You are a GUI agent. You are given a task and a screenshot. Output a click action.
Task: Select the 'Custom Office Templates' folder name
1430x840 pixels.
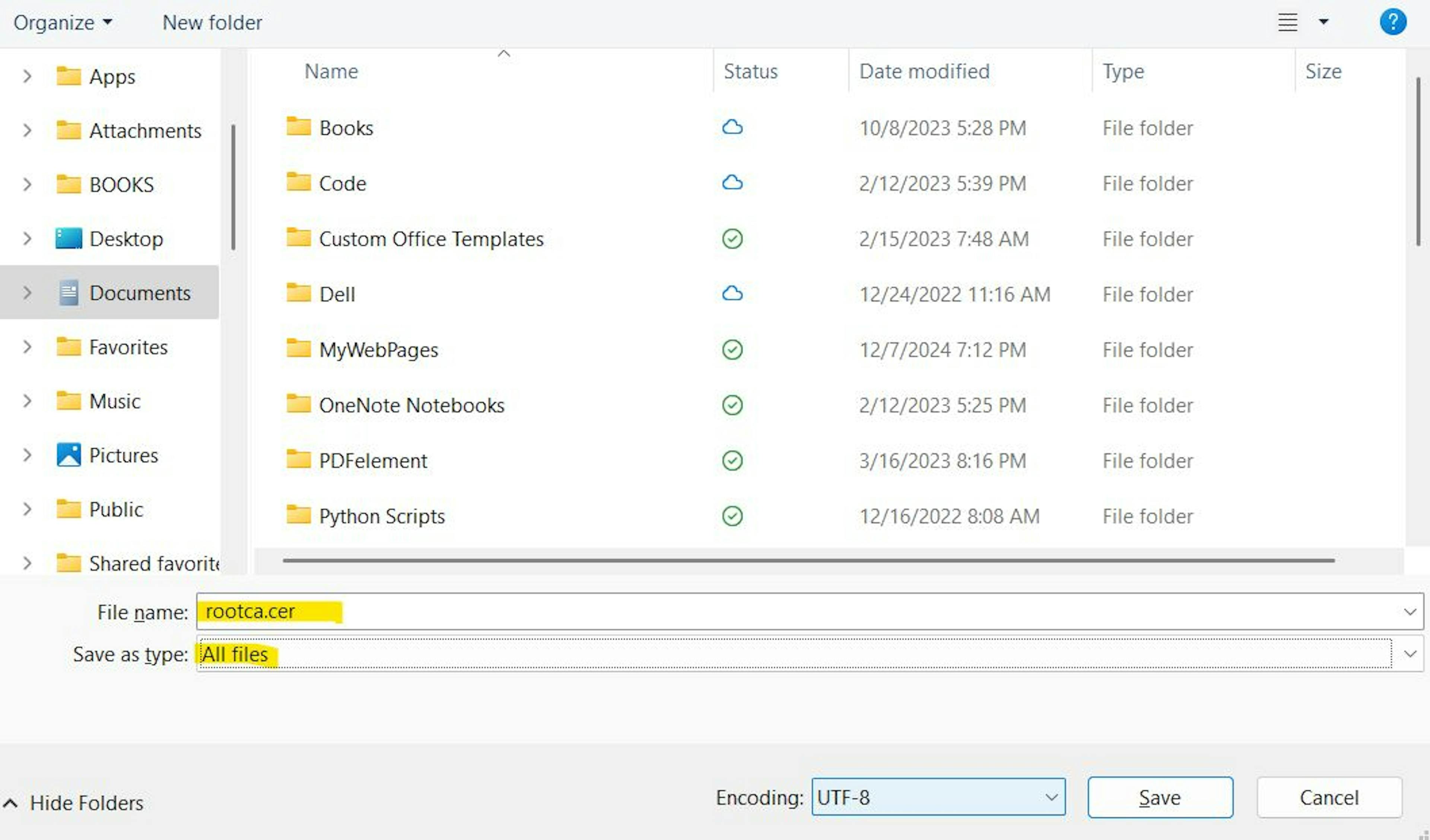coord(431,239)
